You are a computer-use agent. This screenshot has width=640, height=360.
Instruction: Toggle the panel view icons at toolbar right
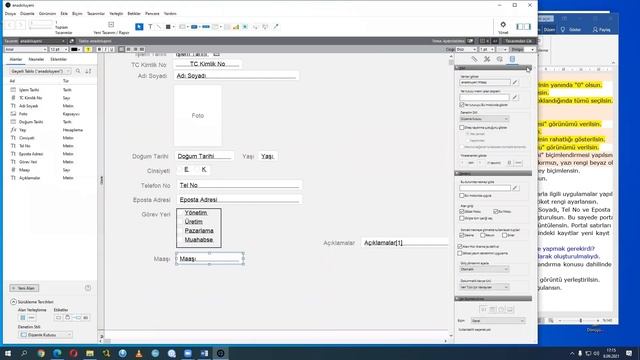(x=523, y=27)
